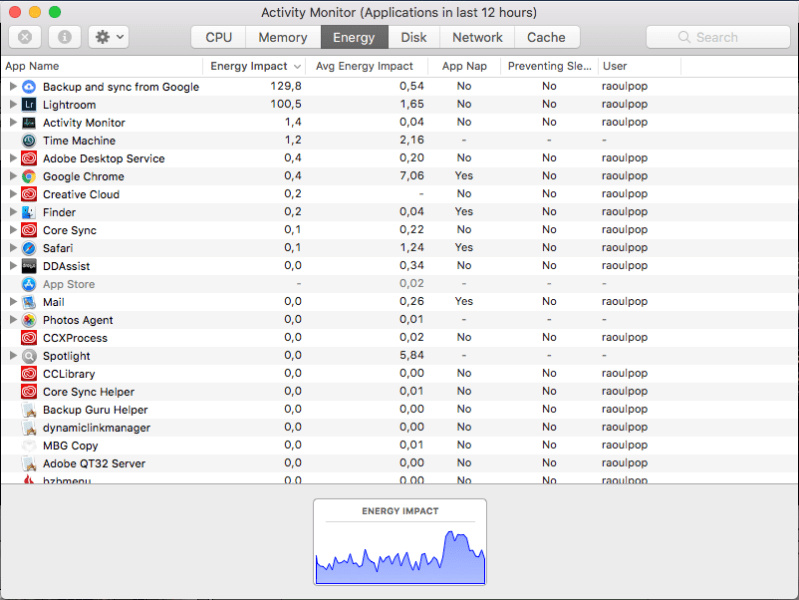Sort by Avg Energy Impact column

click(364, 66)
